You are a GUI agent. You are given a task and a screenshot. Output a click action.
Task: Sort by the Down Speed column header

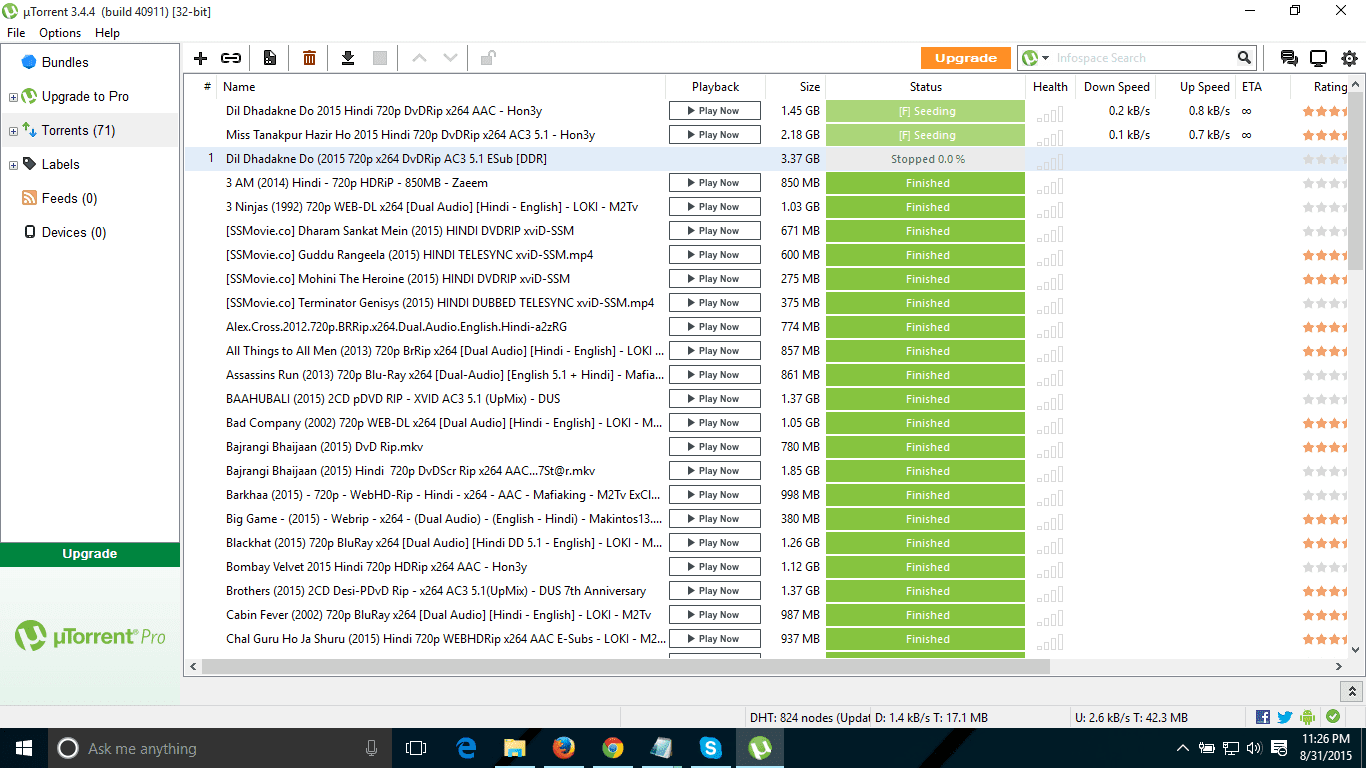[x=1115, y=87]
